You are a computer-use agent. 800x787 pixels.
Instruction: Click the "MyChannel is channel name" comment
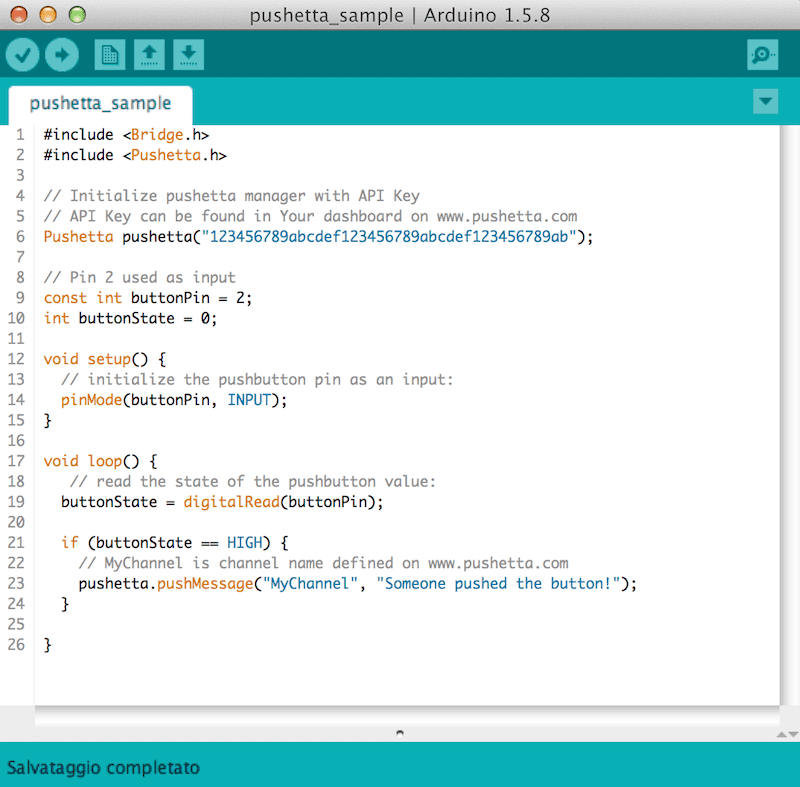[323, 563]
